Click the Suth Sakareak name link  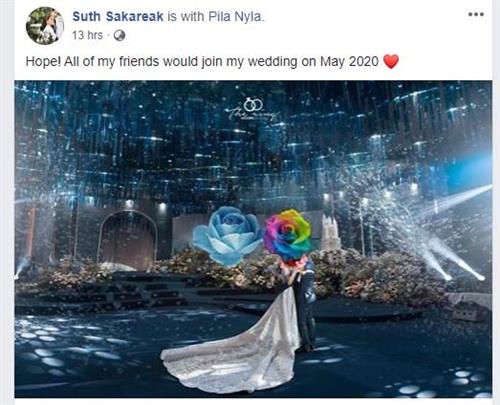click(x=118, y=16)
